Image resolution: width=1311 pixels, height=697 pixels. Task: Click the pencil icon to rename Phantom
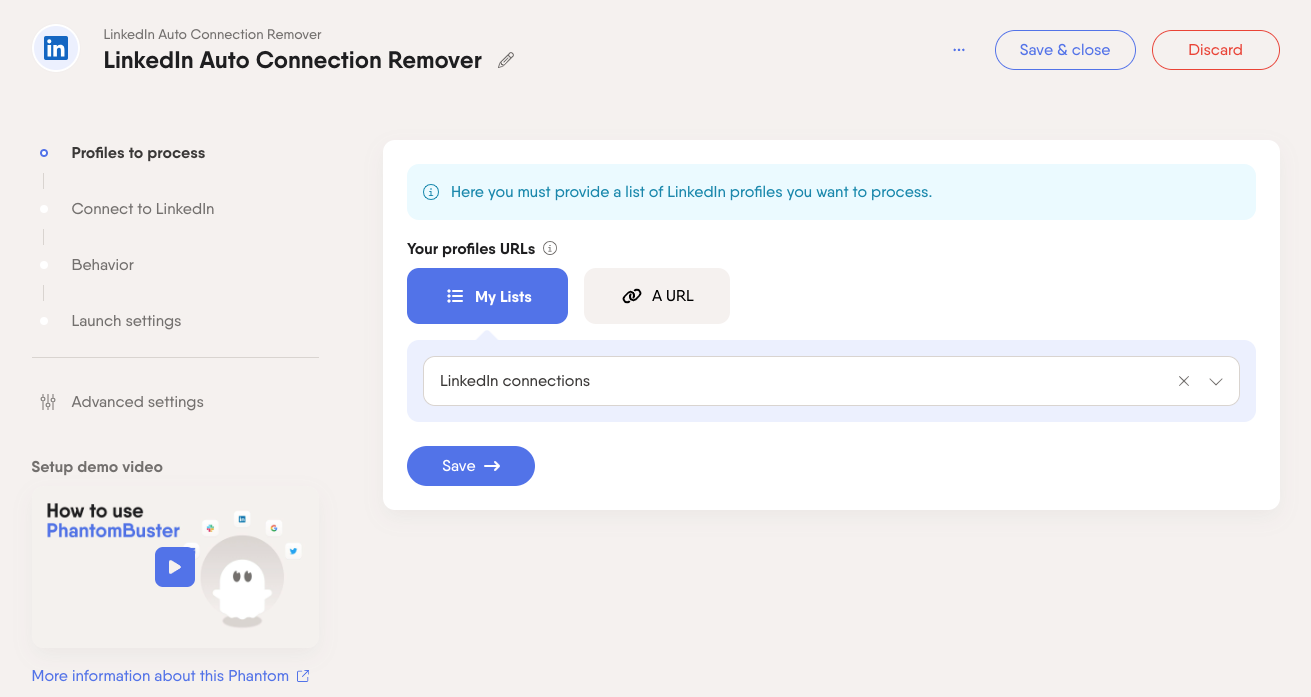[x=506, y=60]
